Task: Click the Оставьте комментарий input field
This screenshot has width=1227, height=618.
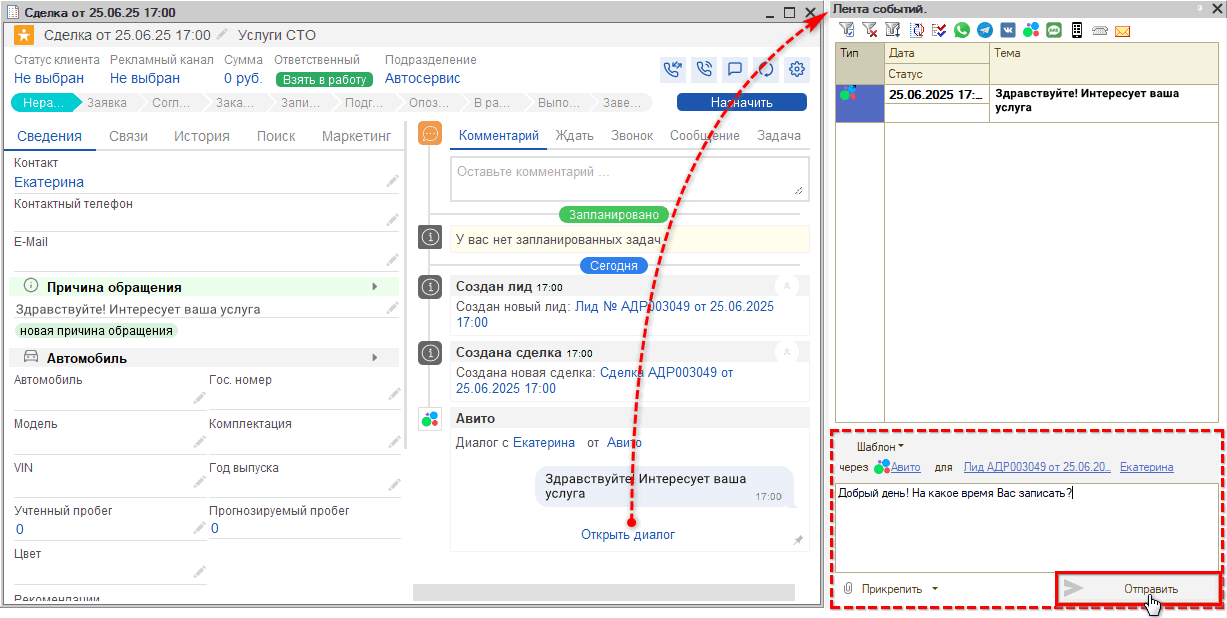Action: click(x=628, y=176)
